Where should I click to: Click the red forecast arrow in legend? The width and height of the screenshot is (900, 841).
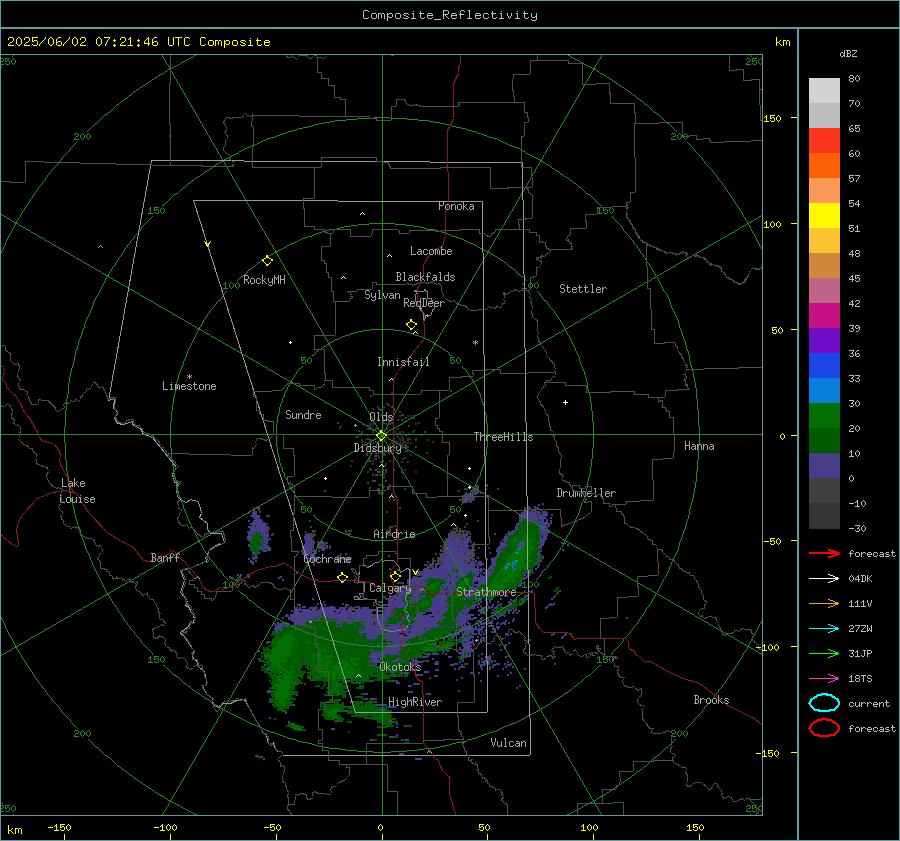pos(824,553)
